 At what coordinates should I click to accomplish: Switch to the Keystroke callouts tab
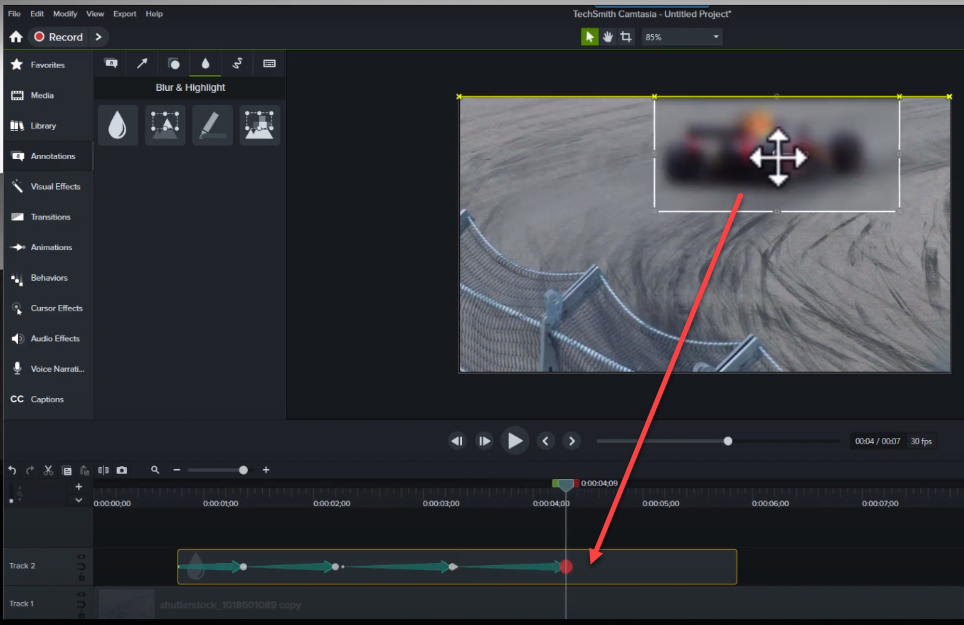pos(269,63)
